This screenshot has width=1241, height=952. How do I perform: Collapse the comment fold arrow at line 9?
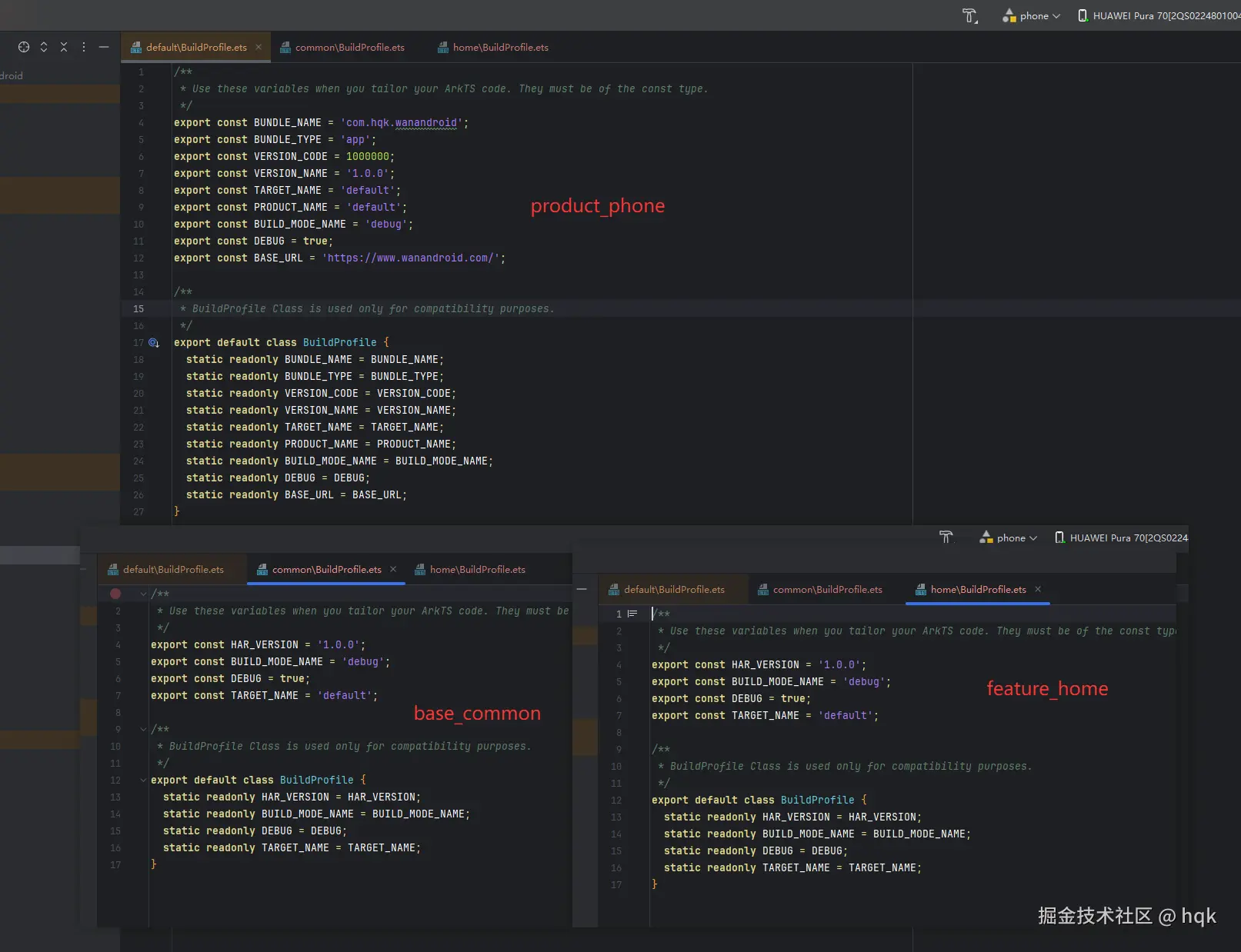click(143, 729)
